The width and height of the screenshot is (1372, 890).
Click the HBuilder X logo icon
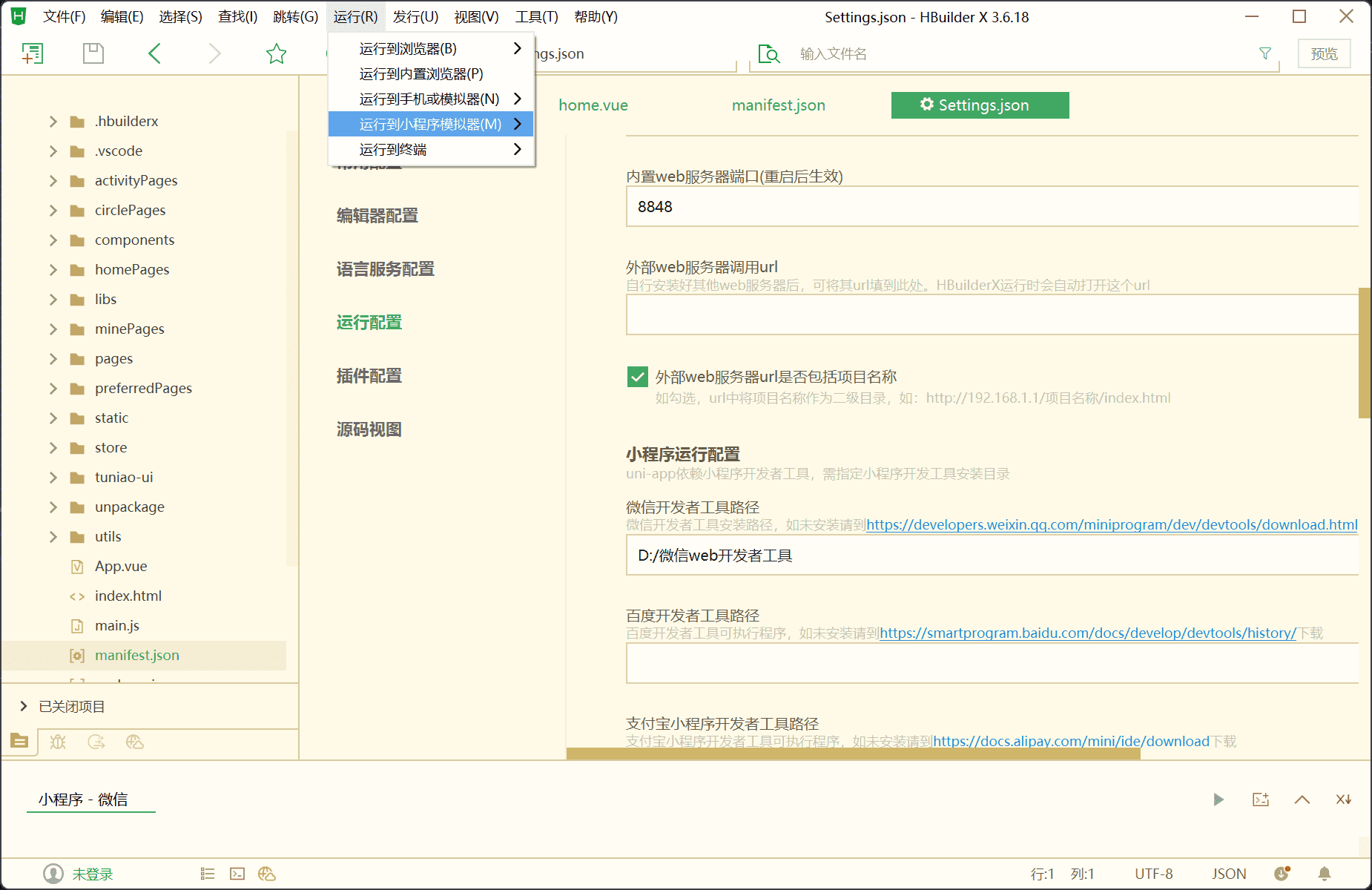point(19,16)
